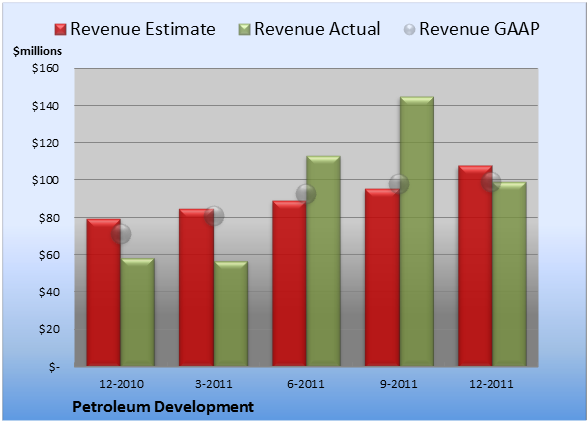Select the green actual bar for 3-2011
The width and height of the screenshot is (588, 422).
(231, 314)
